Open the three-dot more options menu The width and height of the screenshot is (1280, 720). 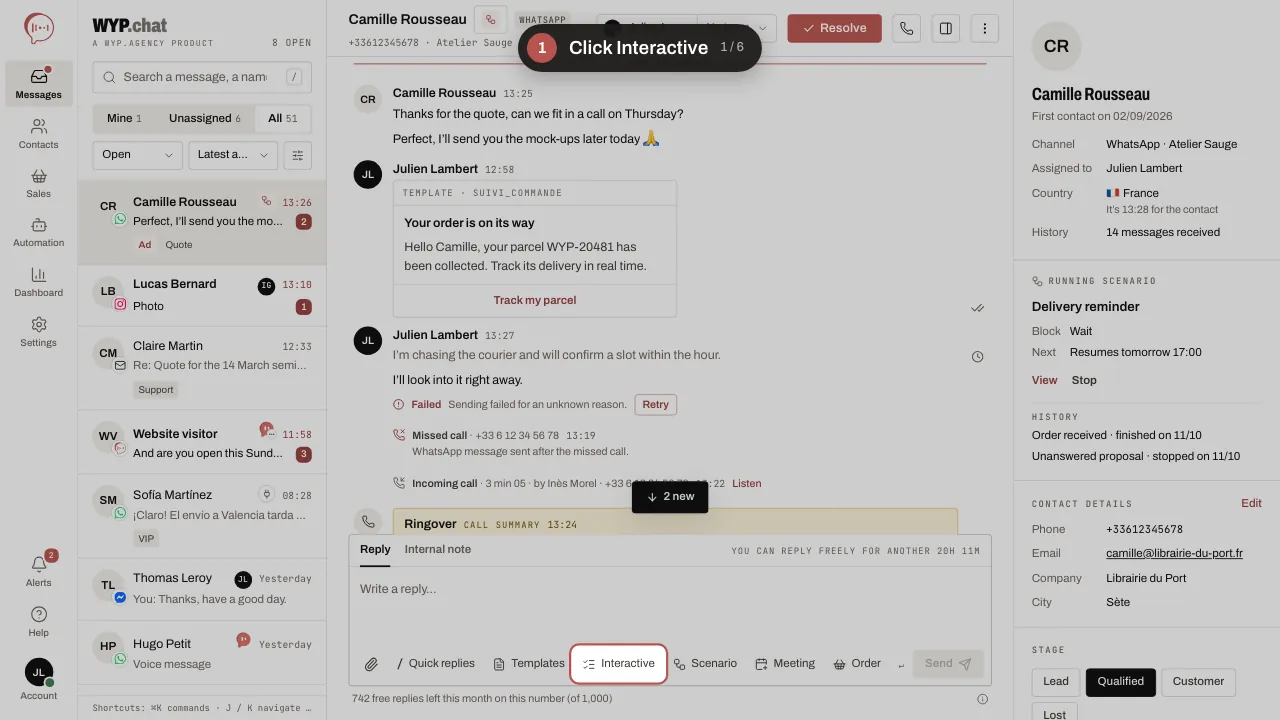pos(985,28)
